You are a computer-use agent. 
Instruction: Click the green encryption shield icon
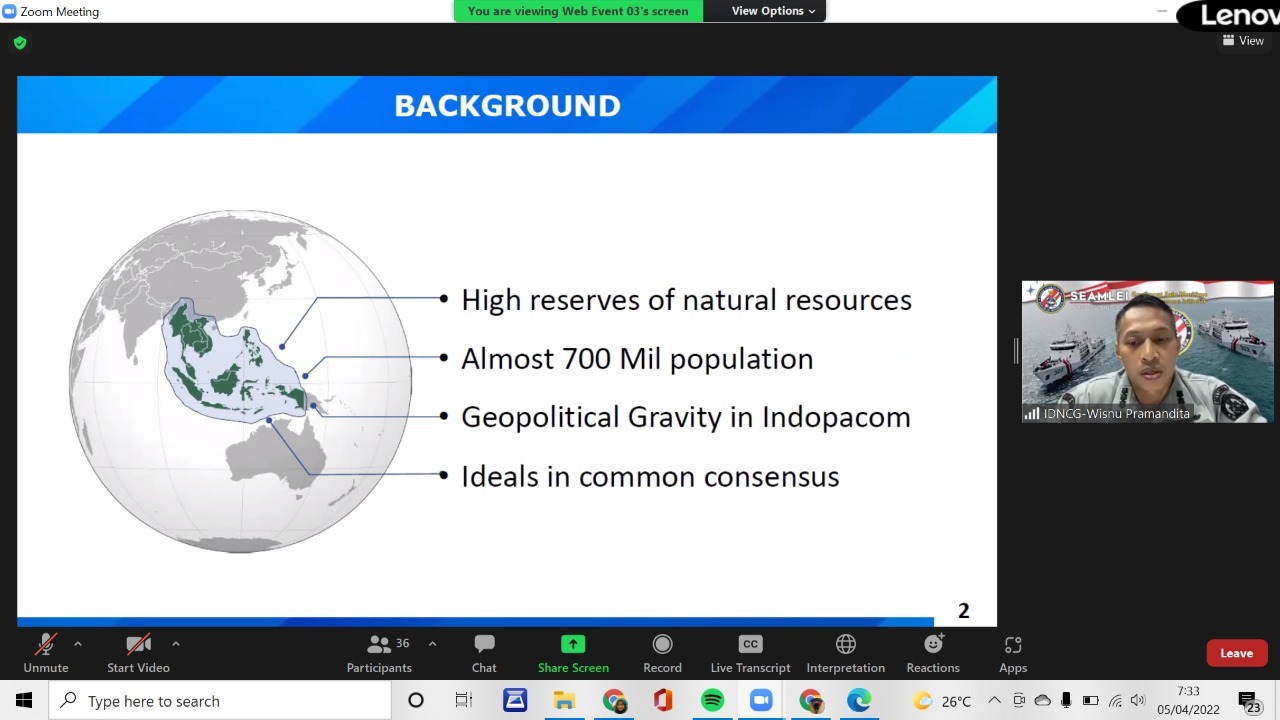20,43
